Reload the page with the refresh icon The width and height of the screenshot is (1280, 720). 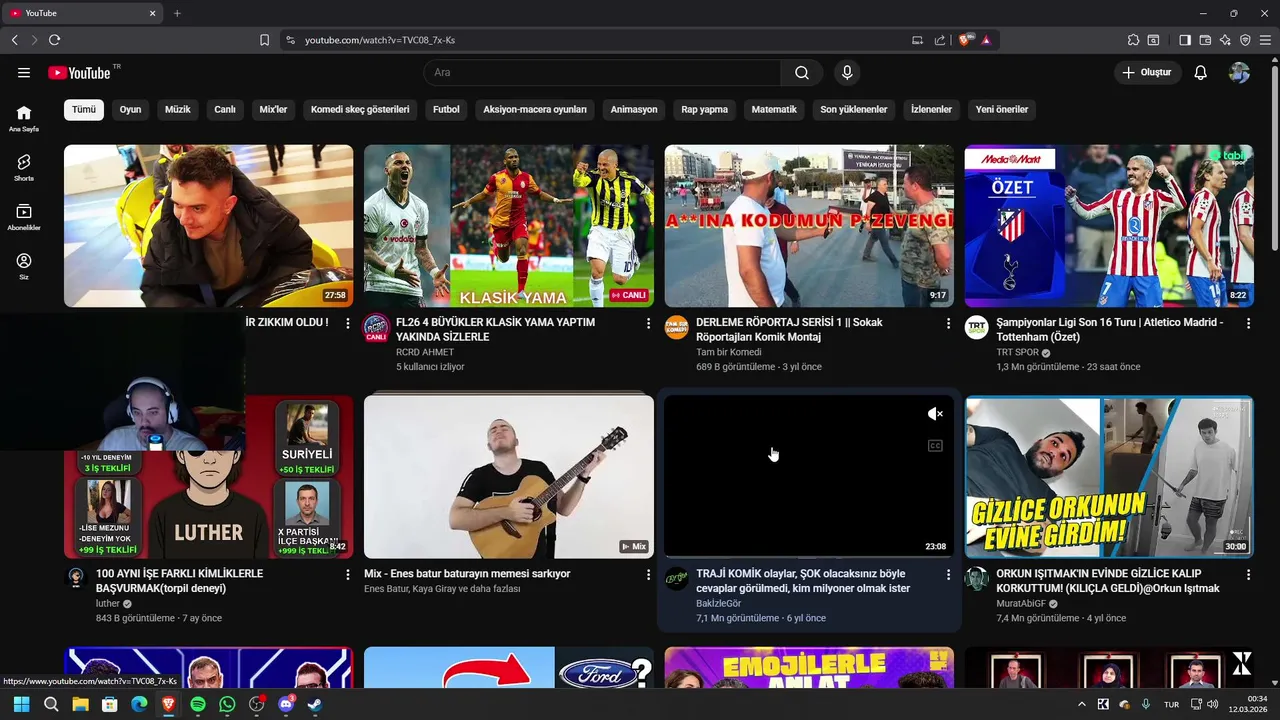tap(54, 40)
